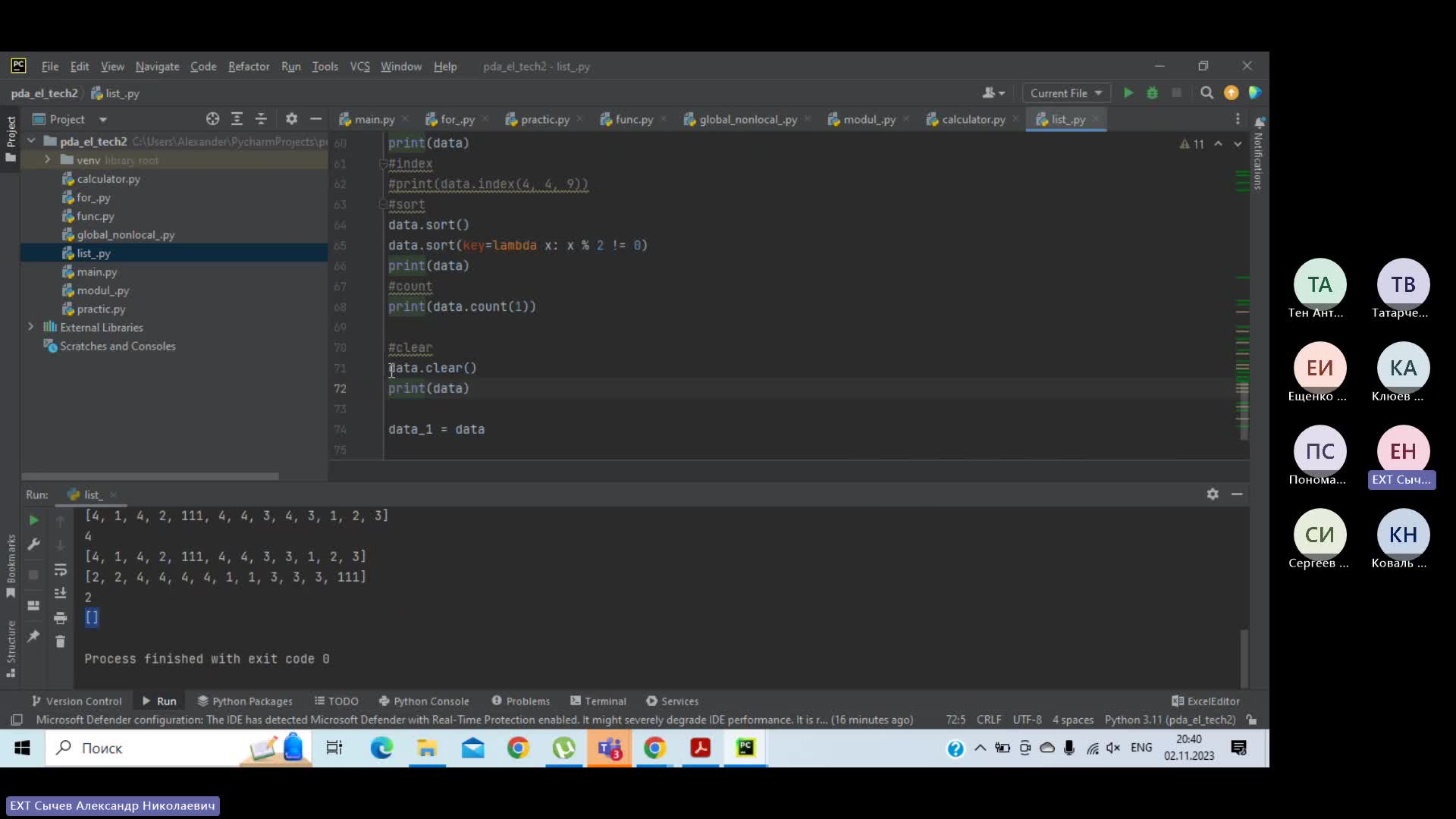Open Windows Start menu

point(22,748)
